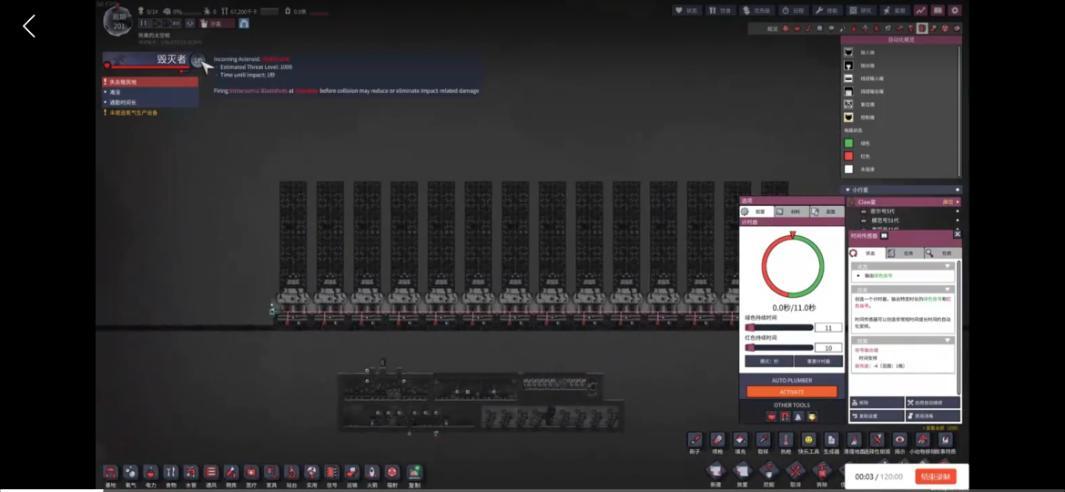This screenshot has height=492, width=1065.
Task: Collapse the 小行星 list header
Action: 846,190
